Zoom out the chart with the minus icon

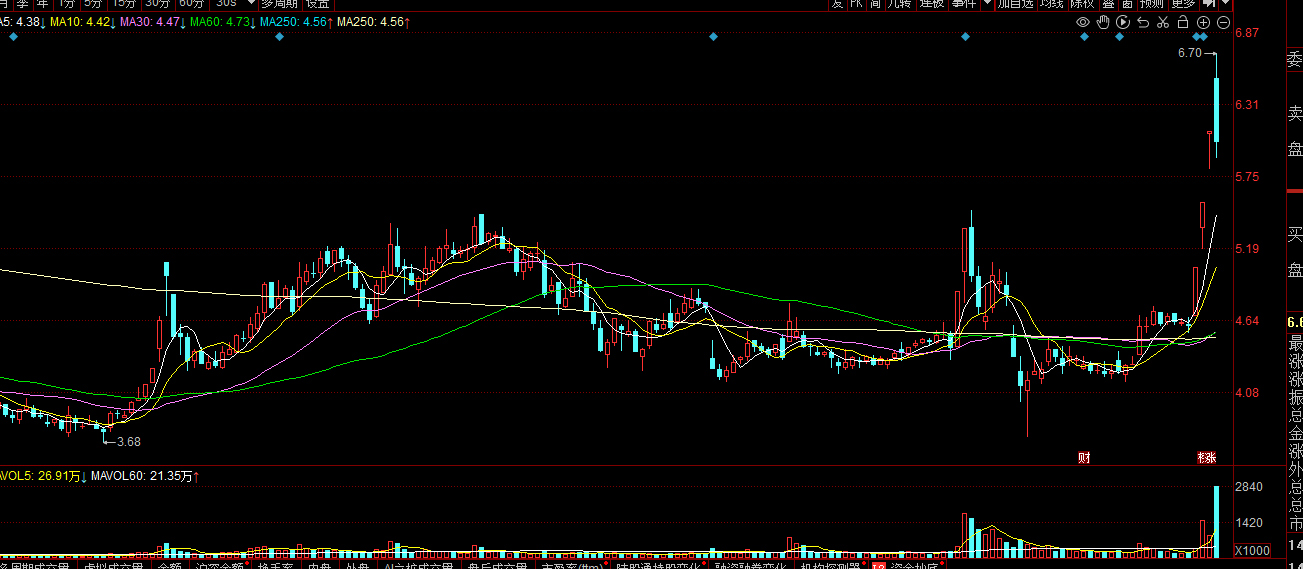(1223, 22)
